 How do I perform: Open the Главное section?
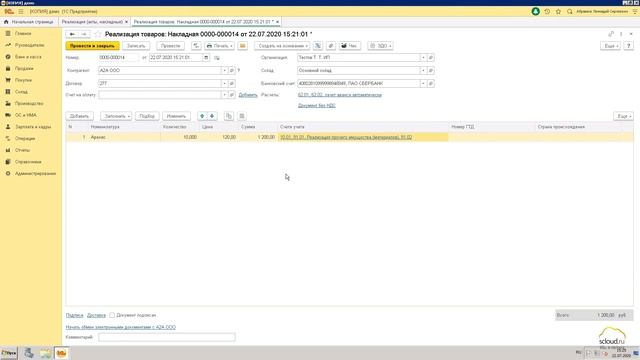point(23,33)
